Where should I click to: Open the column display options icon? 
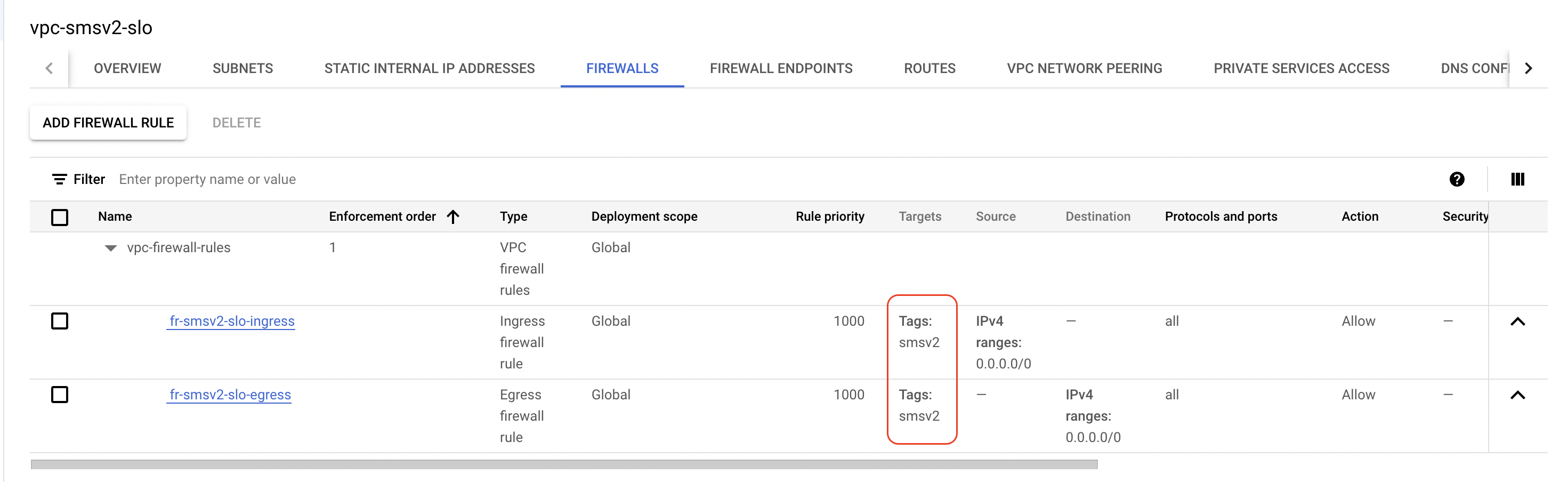click(1517, 179)
